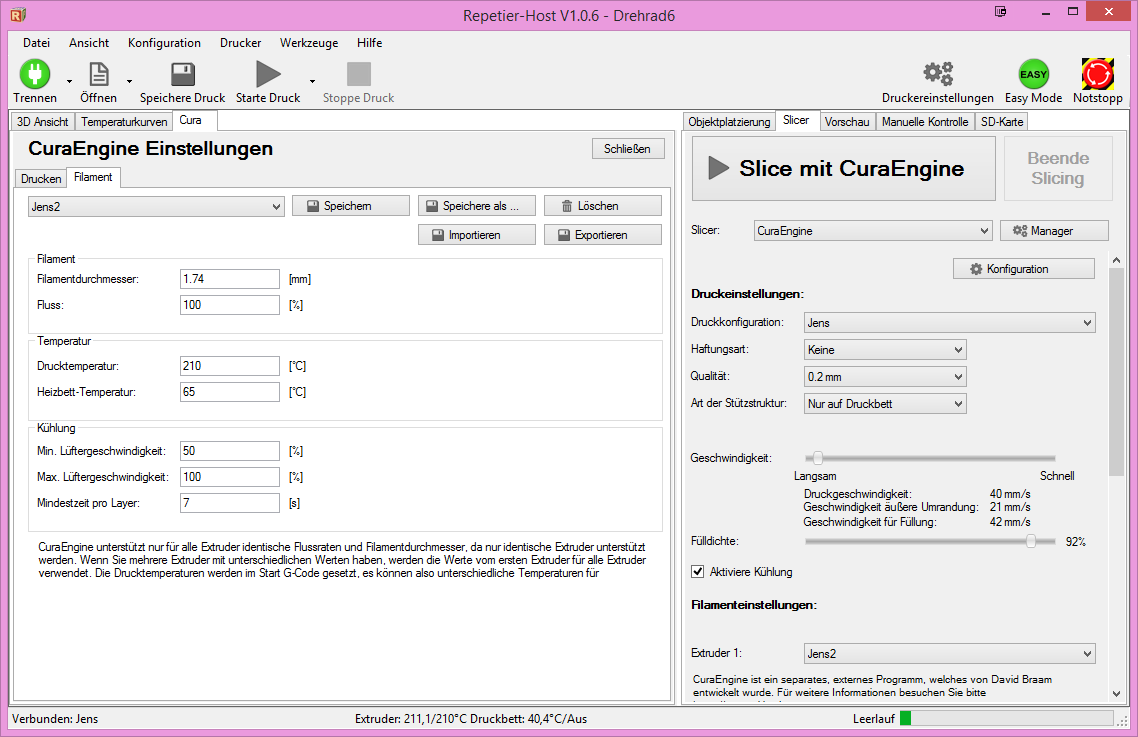The width and height of the screenshot is (1138, 737).
Task: Click the slicer panel scroll-down arrow
Action: 1116,693
